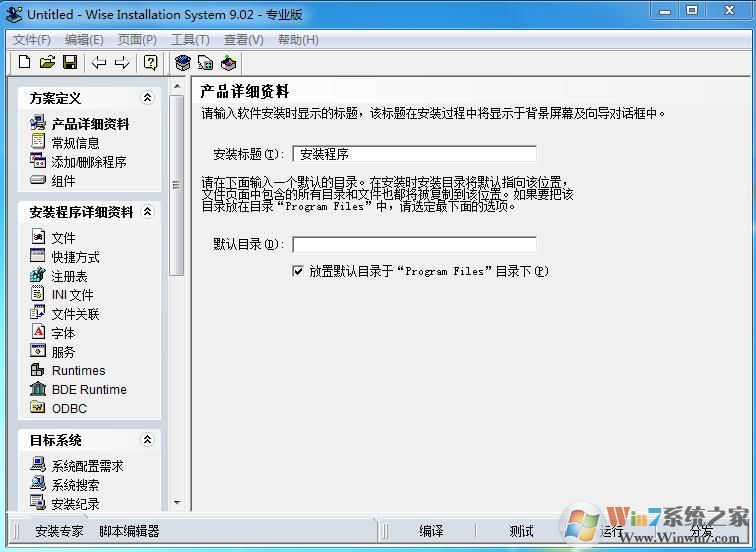Screen dimensions: 756x552
Task: Select 快捷方式 label in sidebar
Action: point(75,257)
